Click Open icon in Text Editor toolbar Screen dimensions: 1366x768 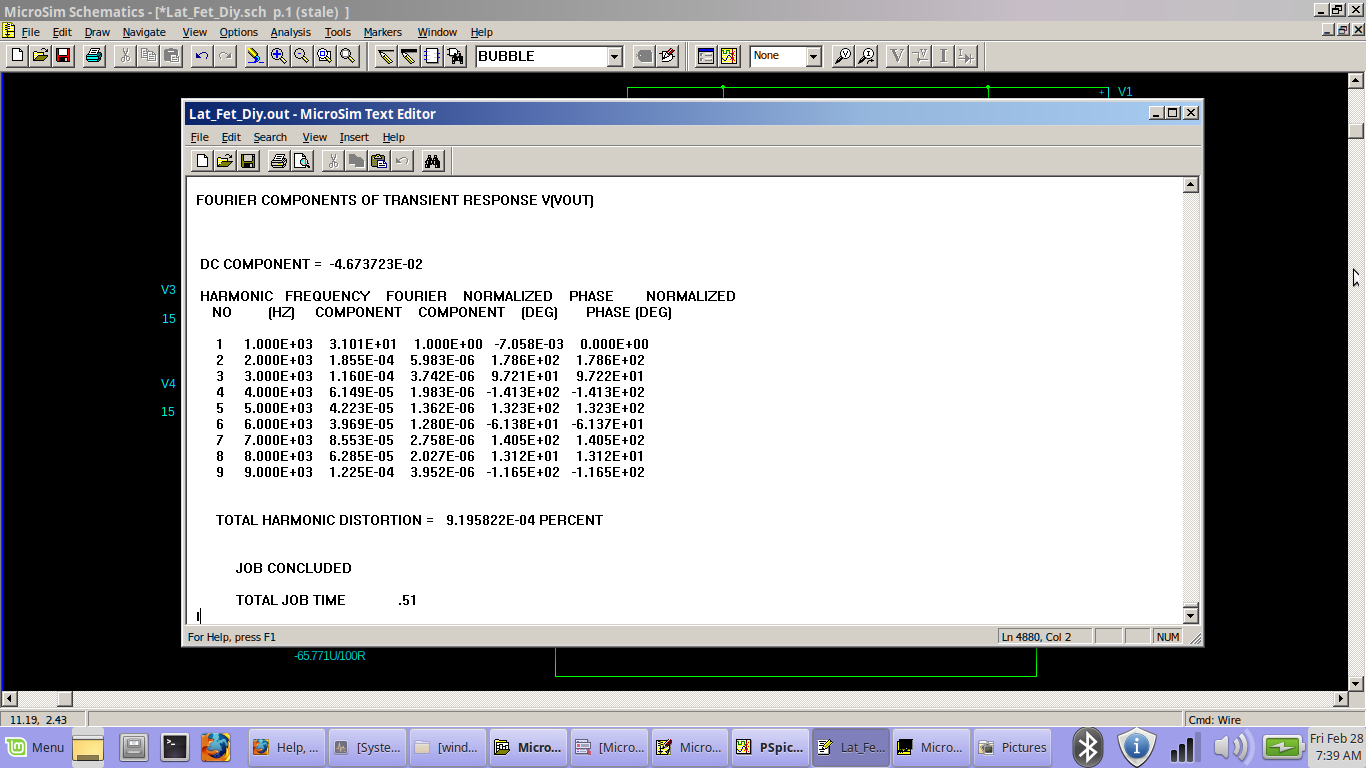click(225, 161)
